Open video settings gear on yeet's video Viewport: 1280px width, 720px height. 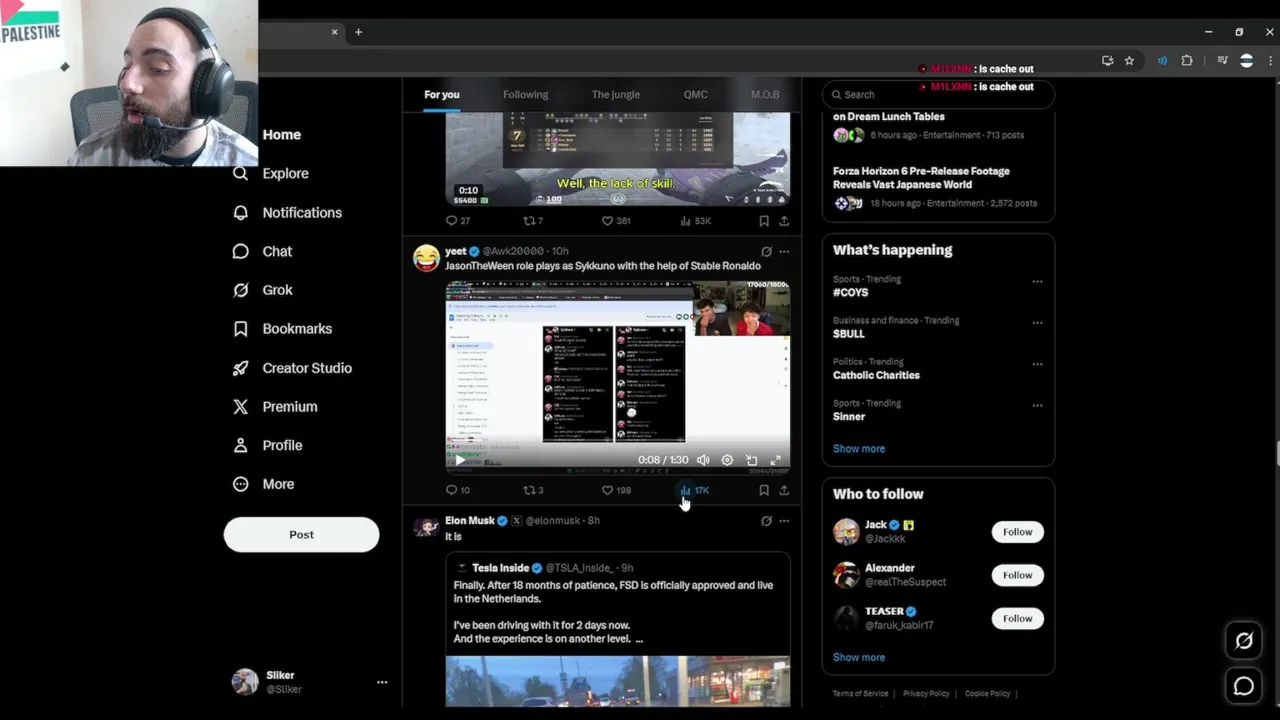[727, 460]
